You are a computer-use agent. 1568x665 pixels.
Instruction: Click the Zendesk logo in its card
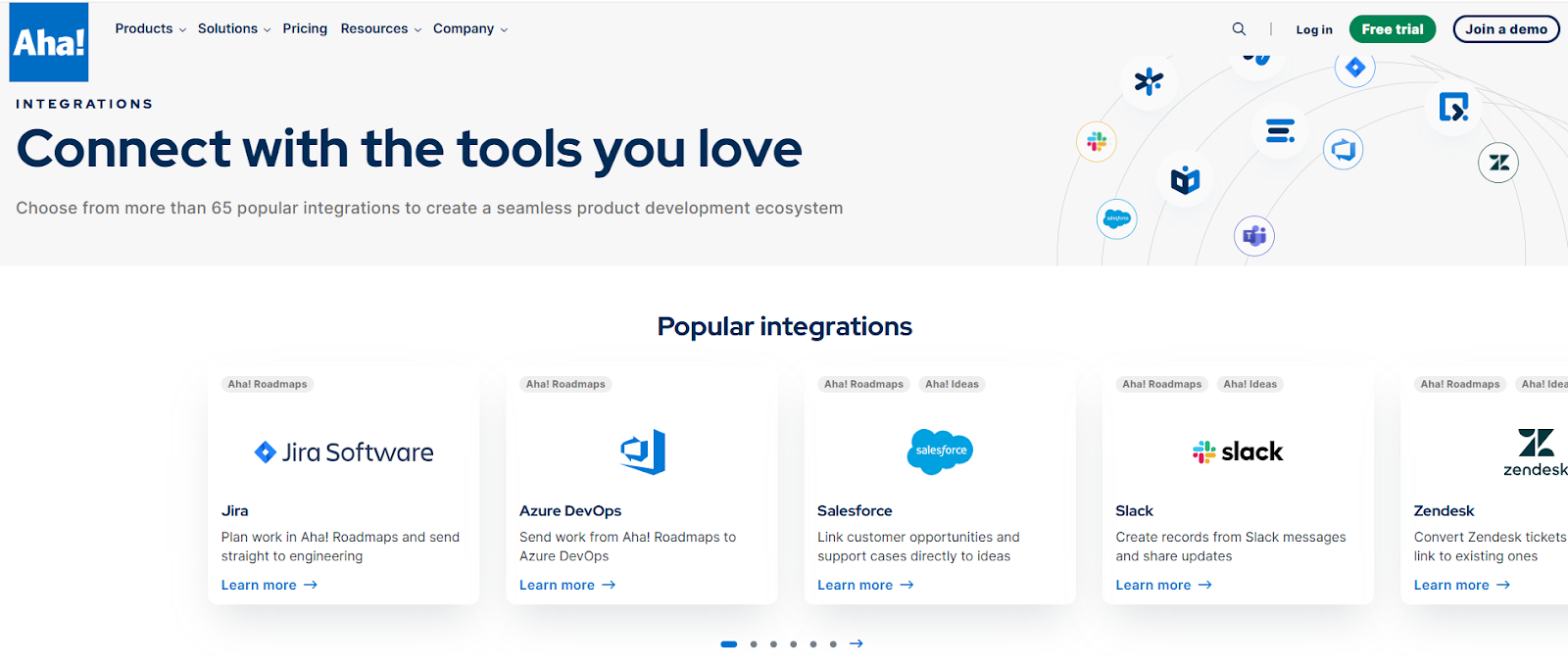click(1535, 451)
